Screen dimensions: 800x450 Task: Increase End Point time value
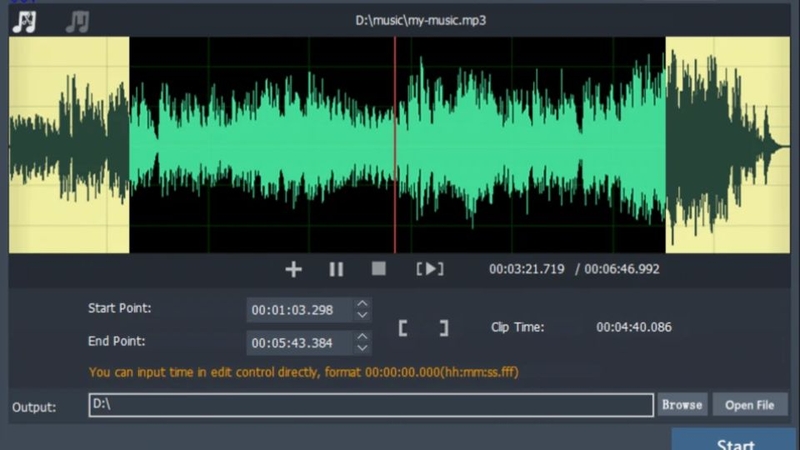(362, 337)
